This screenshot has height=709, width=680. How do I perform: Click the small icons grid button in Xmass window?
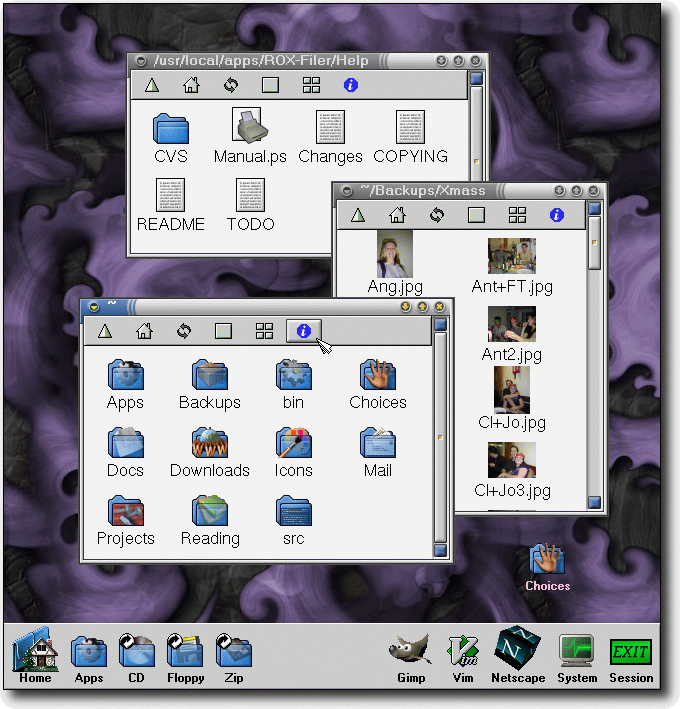[517, 215]
